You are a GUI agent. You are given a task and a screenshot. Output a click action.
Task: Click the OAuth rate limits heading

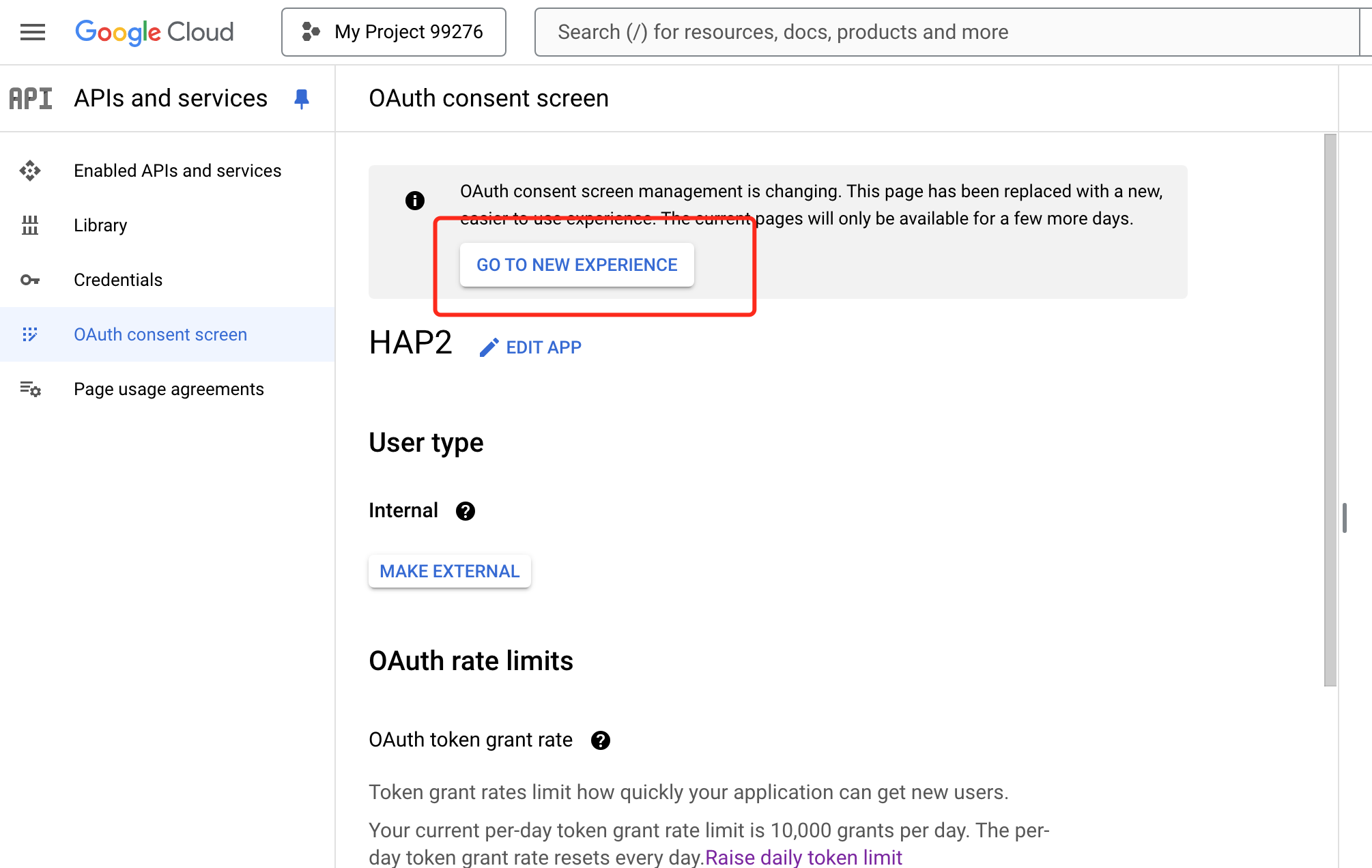pos(471,661)
